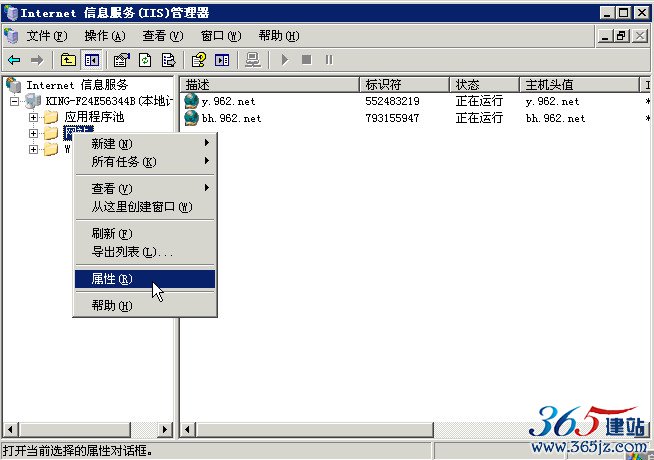Click the Start item play icon
The width and height of the screenshot is (654, 460).
point(285,60)
